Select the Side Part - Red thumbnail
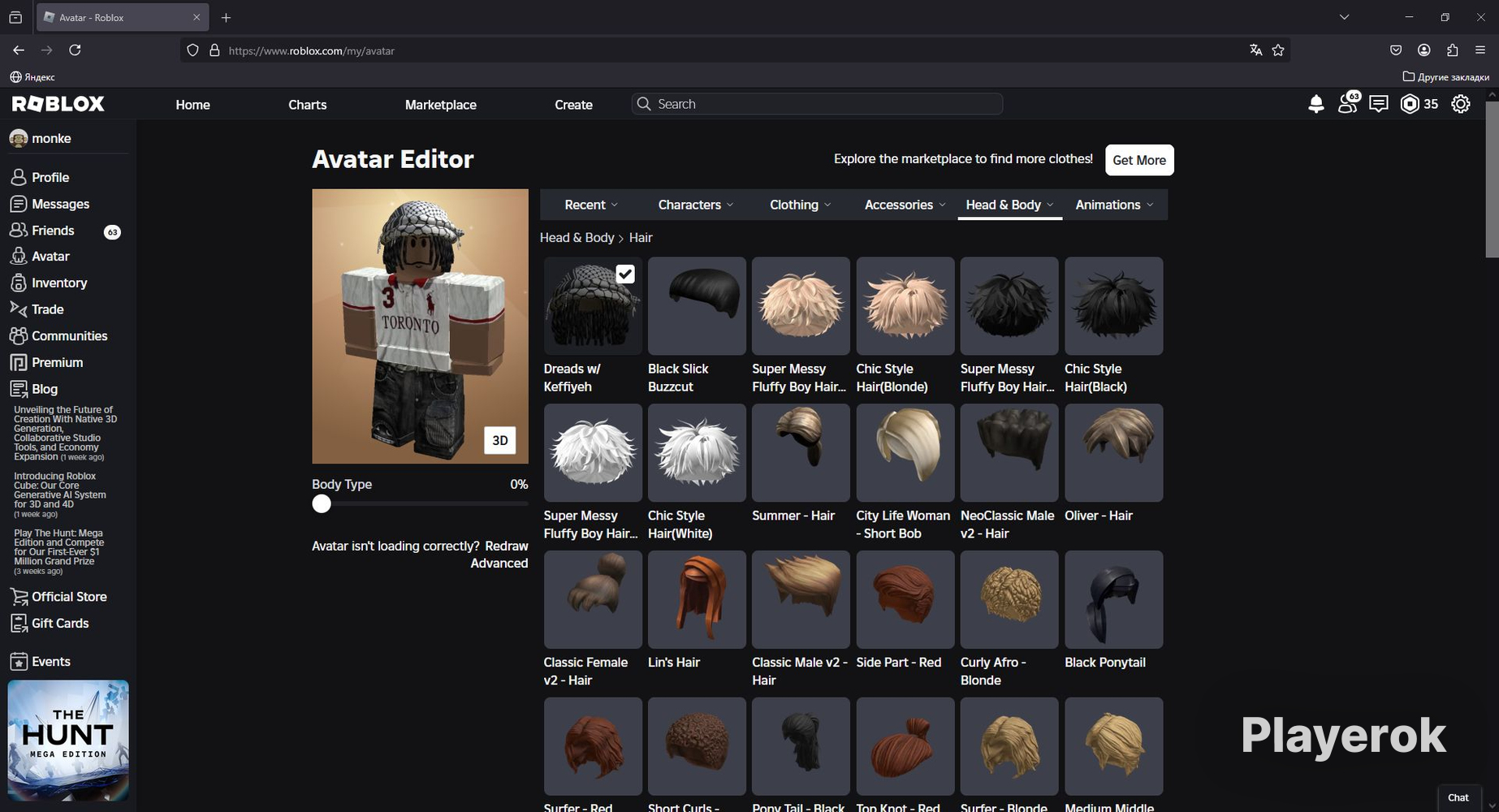This screenshot has width=1499, height=812. pos(905,600)
